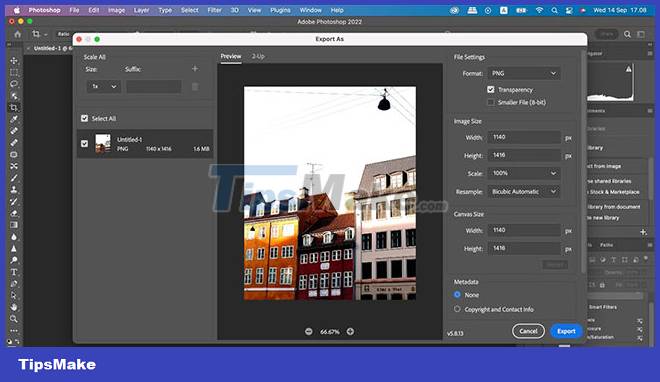
Task: Click the Paths tab in background panel
Action: pos(607,245)
